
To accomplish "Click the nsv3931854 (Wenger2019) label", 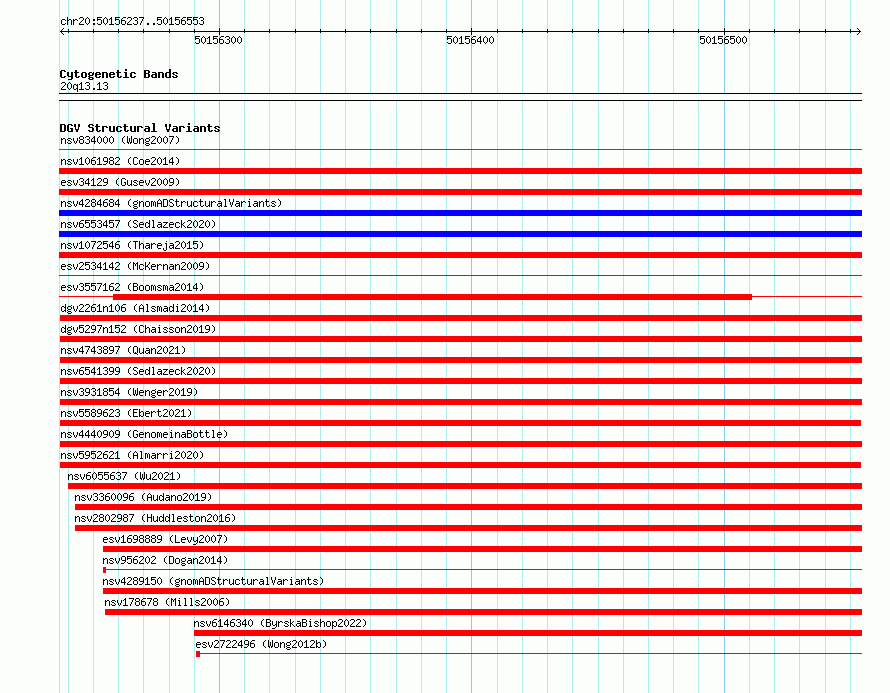I will [x=129, y=392].
